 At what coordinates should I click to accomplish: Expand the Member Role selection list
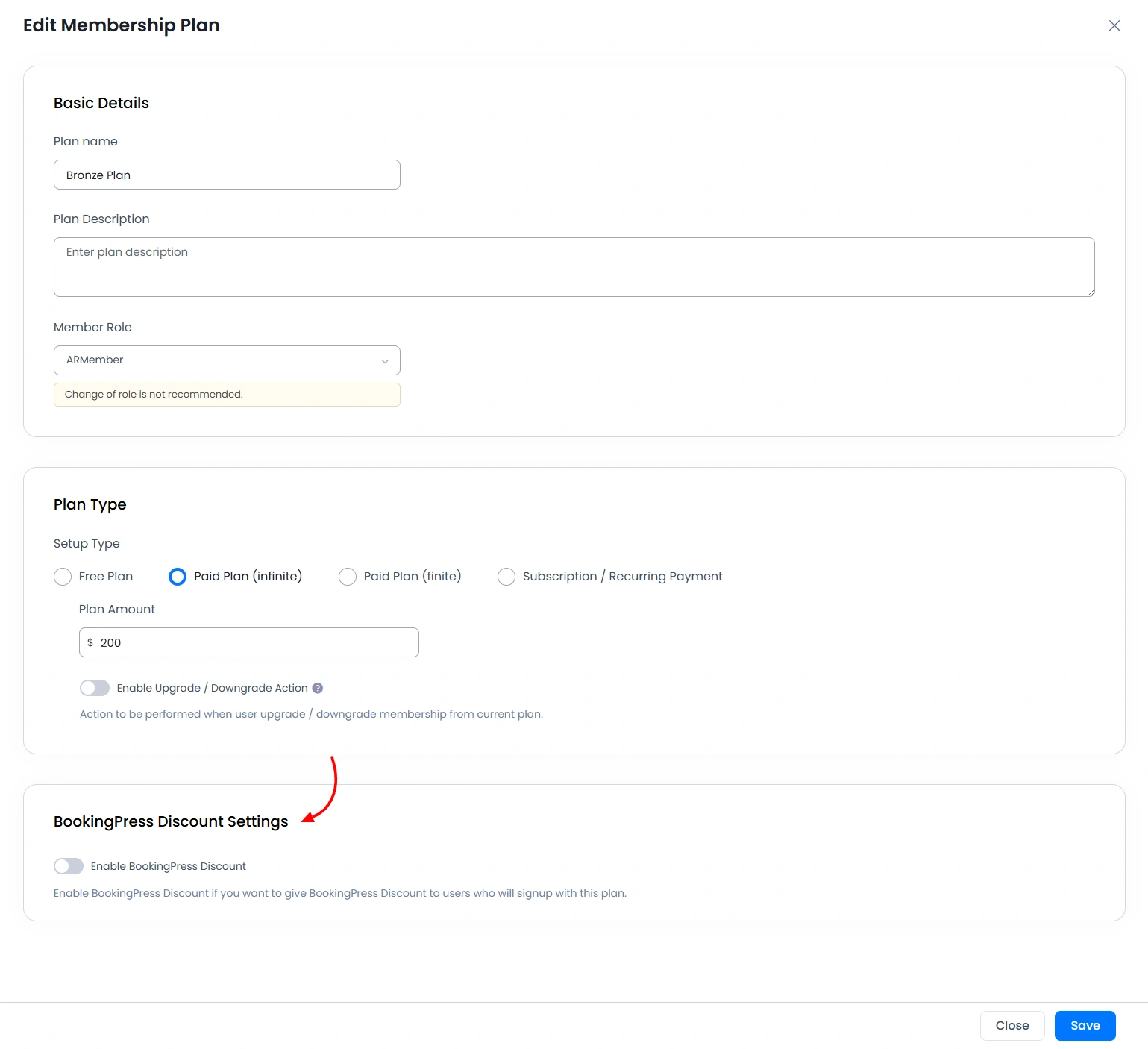[227, 360]
